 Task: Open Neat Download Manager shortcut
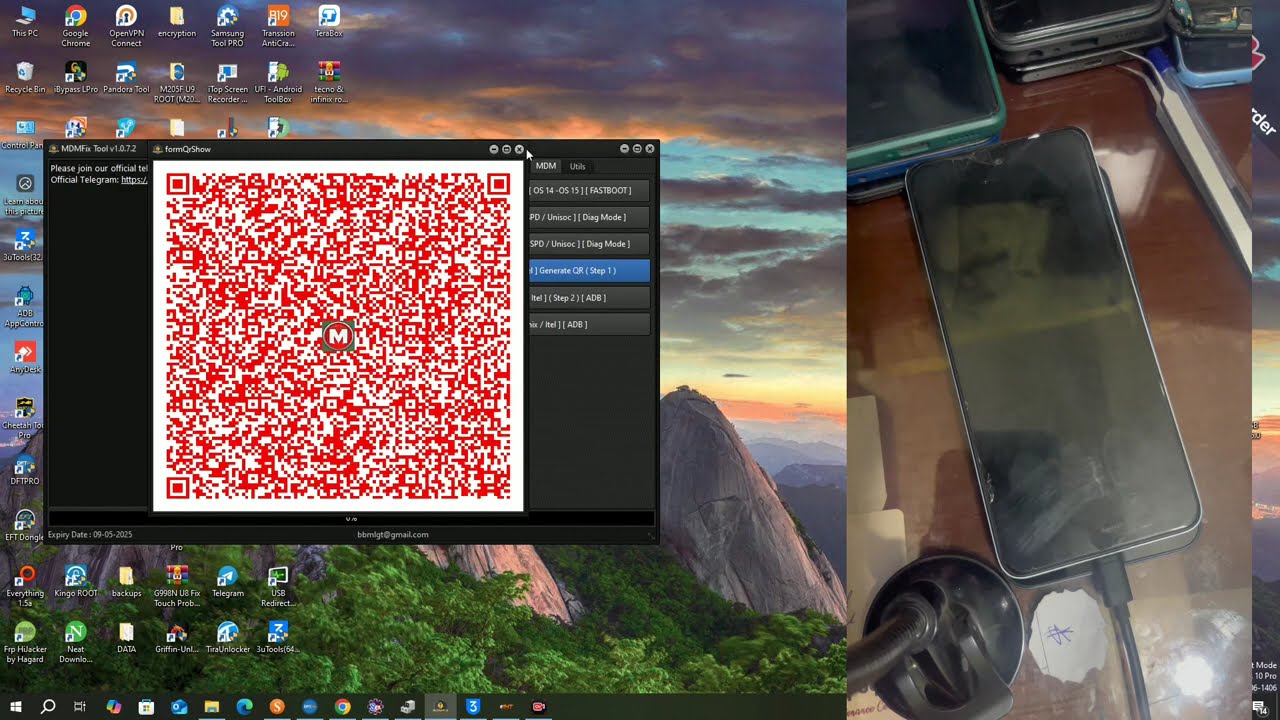coord(75,643)
